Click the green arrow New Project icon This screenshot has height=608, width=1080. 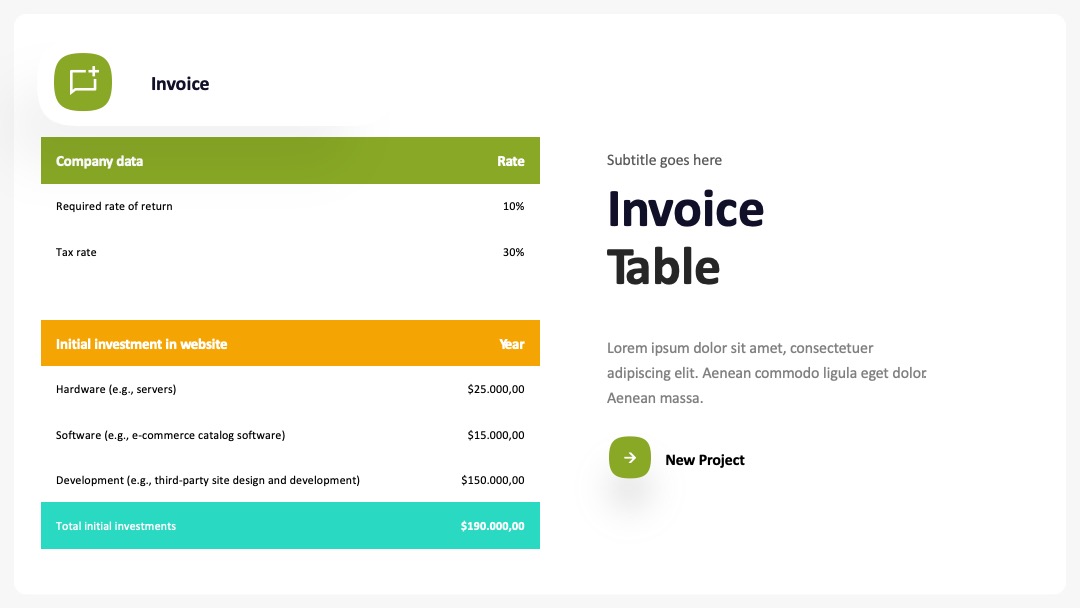tap(630, 457)
